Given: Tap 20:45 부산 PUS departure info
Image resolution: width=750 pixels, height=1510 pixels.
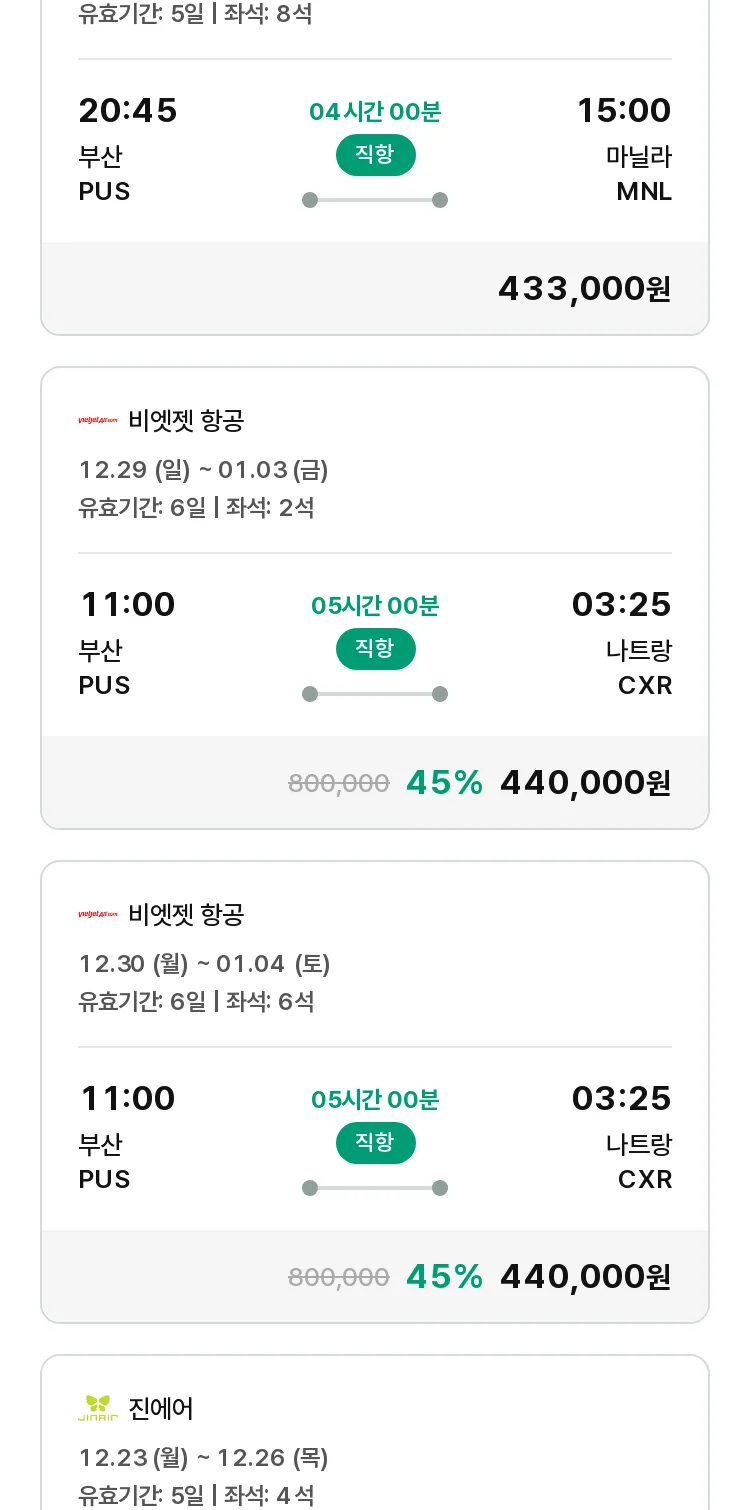Looking at the screenshot, I should click(128, 149).
